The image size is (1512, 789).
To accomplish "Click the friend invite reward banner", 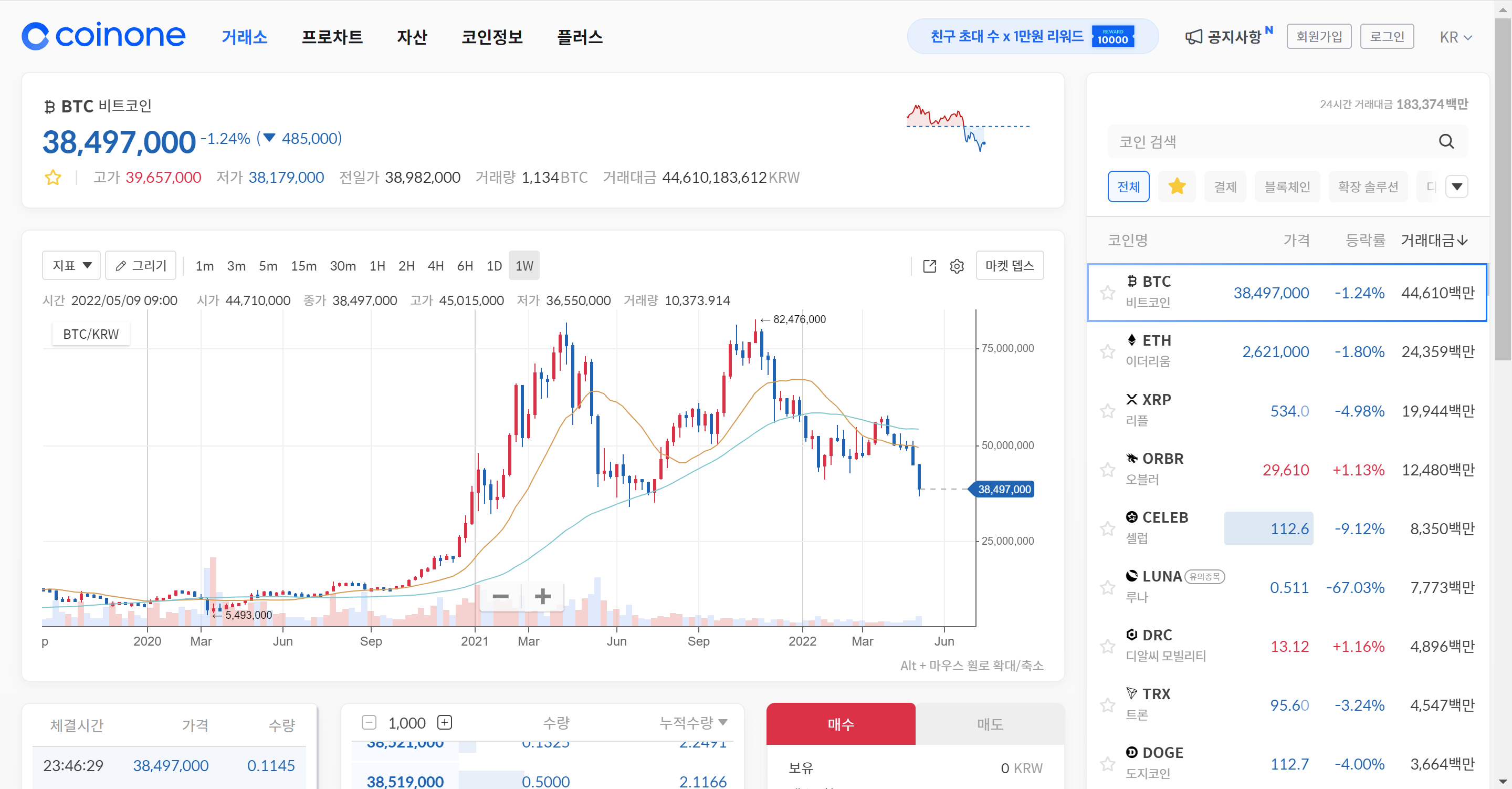I will pos(1033,36).
